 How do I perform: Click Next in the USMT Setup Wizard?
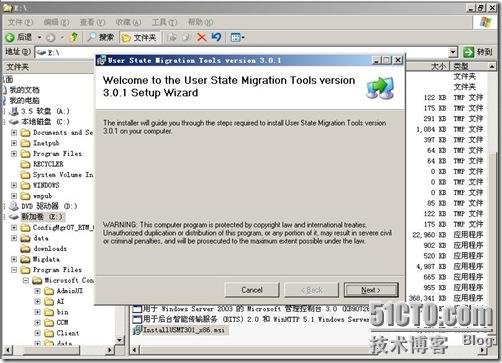[371, 290]
